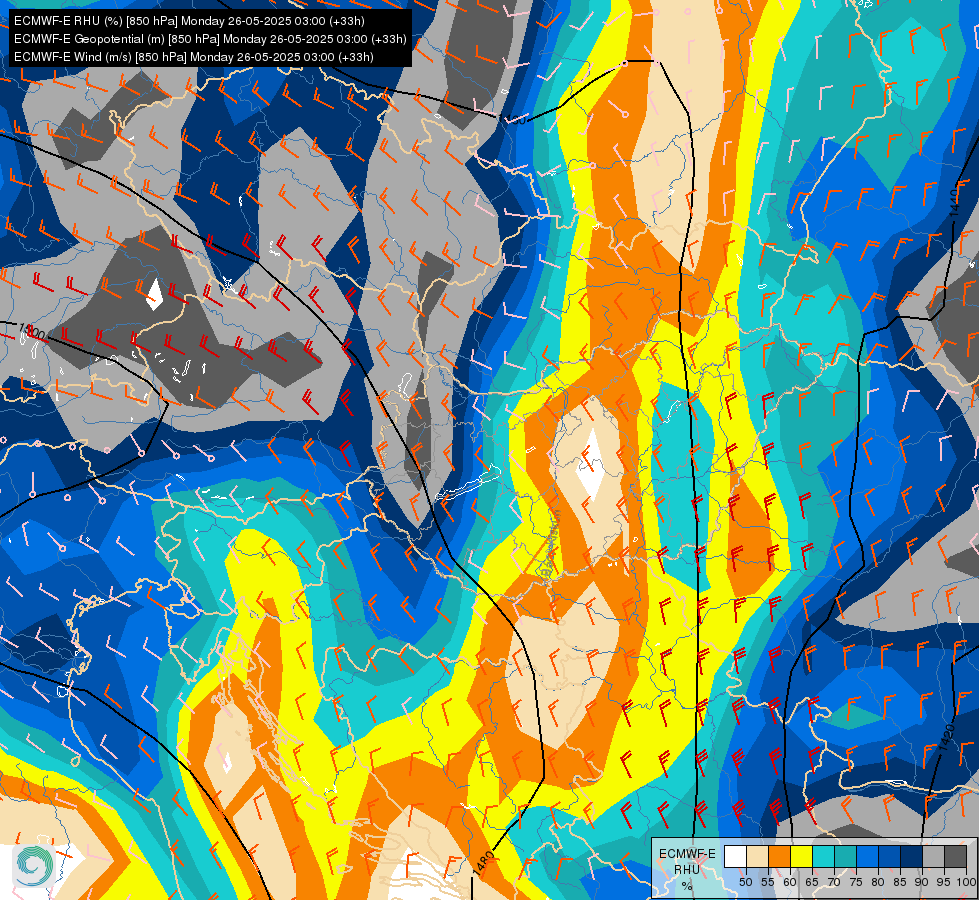
Task: Pick the cyan 65-70 legend swatch
Action: [x=824, y=856]
